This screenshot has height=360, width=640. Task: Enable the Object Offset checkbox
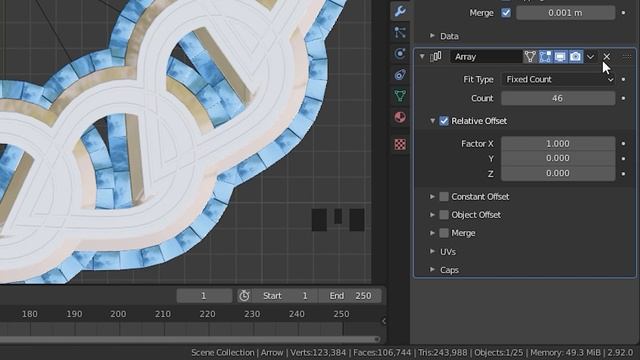444,215
